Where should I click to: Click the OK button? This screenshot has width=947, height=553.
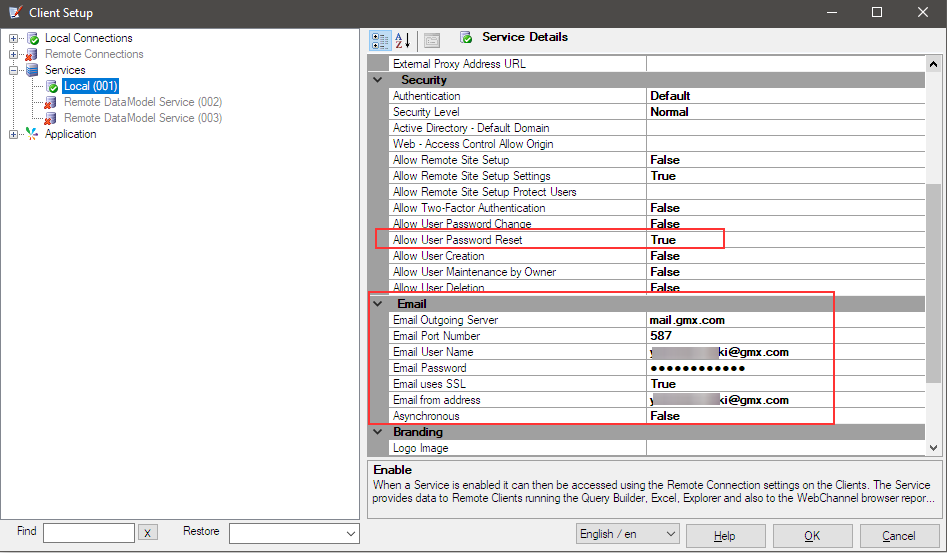(x=812, y=536)
